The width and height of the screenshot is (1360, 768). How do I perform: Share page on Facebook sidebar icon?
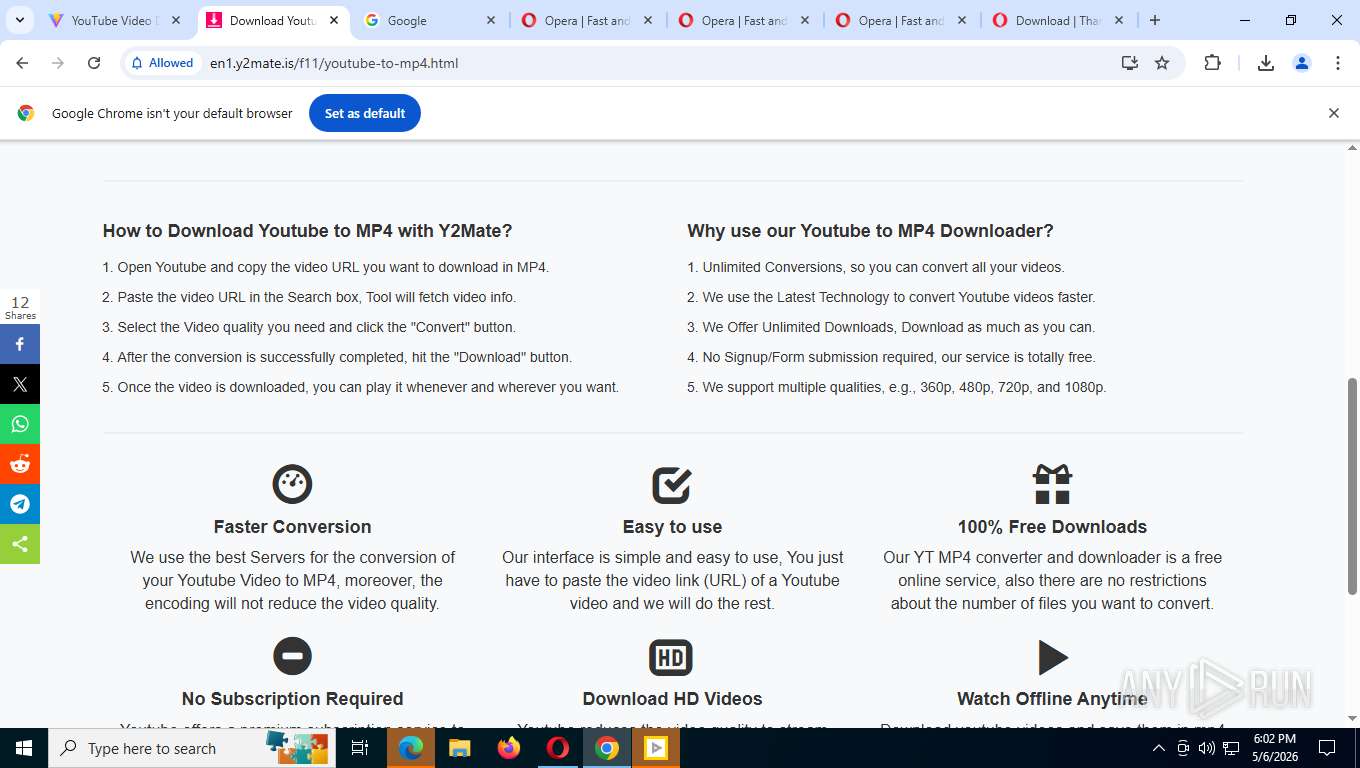(x=20, y=344)
